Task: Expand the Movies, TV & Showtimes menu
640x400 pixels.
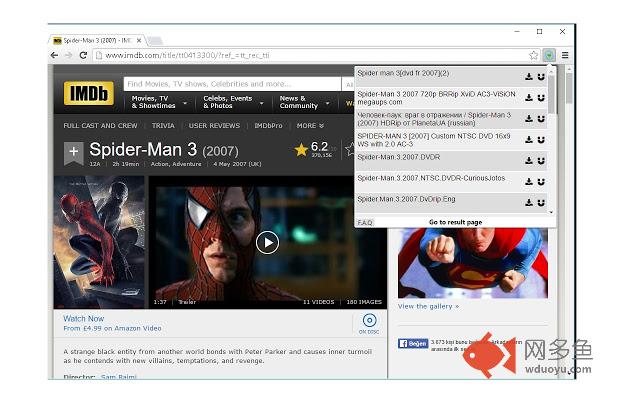Action: tap(158, 102)
